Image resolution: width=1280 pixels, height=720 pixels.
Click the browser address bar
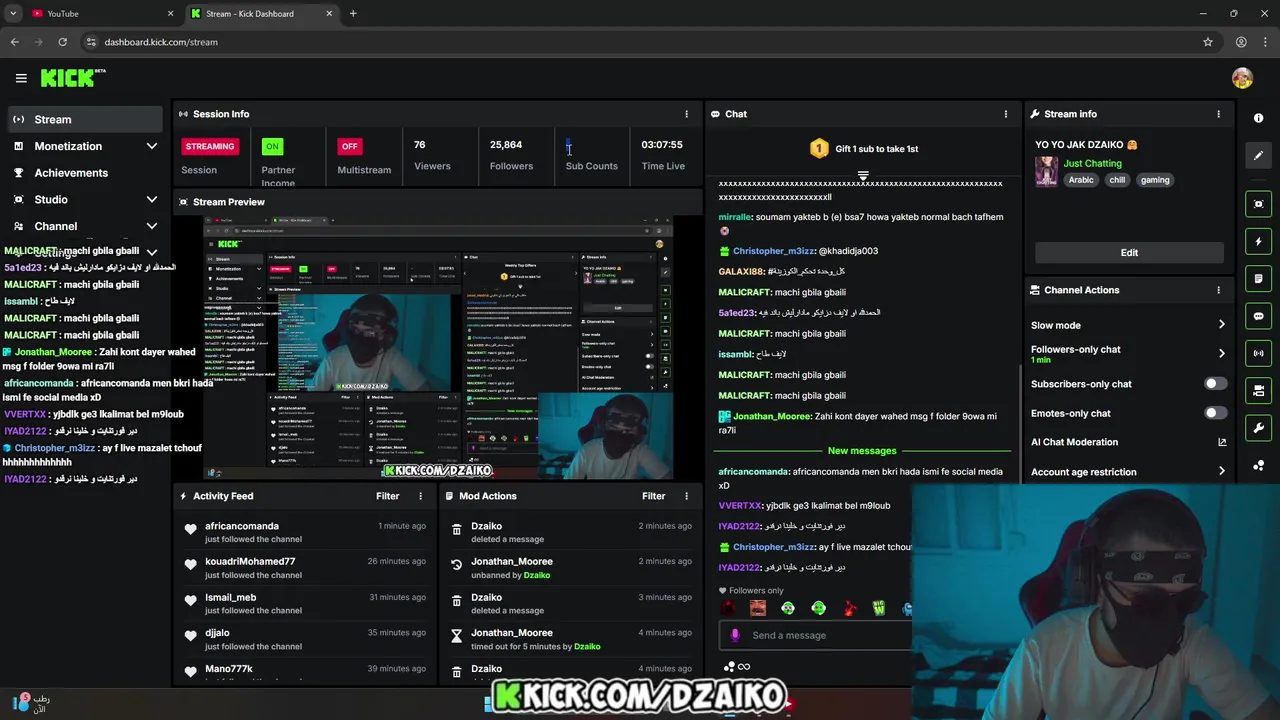[640, 42]
